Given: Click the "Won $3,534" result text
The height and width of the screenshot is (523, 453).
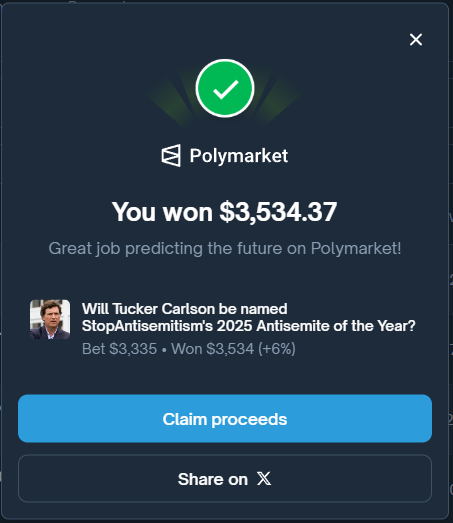Looking at the screenshot, I should coord(212,349).
